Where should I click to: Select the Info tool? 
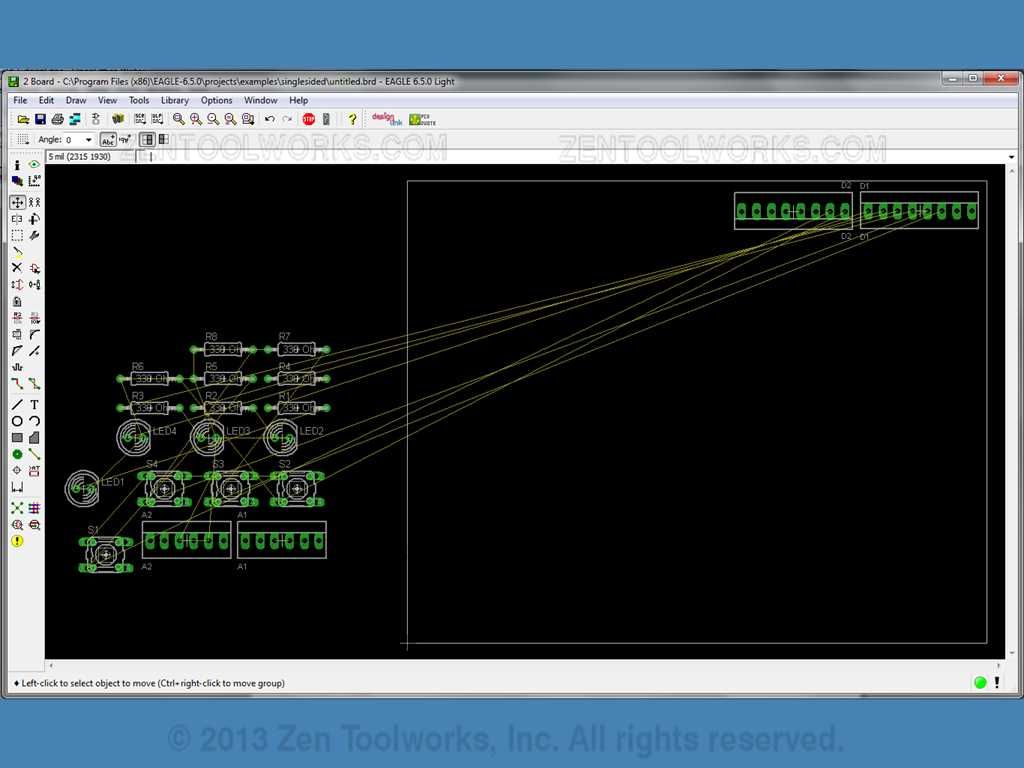(17, 165)
